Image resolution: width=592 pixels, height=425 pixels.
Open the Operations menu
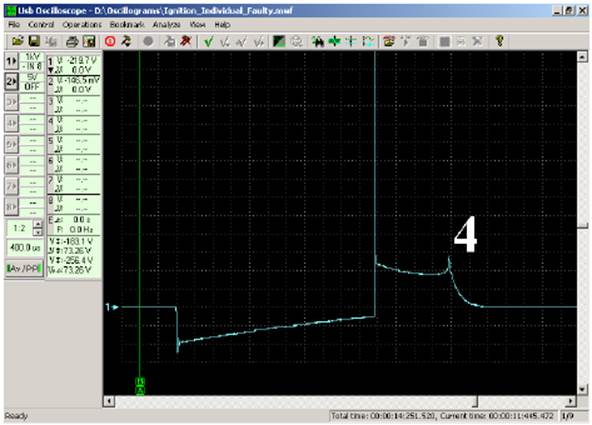point(82,25)
